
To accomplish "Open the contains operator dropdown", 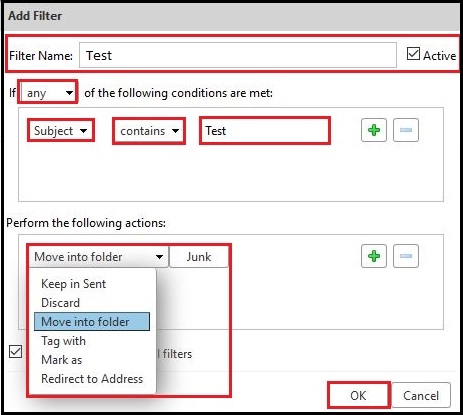I will click(149, 131).
